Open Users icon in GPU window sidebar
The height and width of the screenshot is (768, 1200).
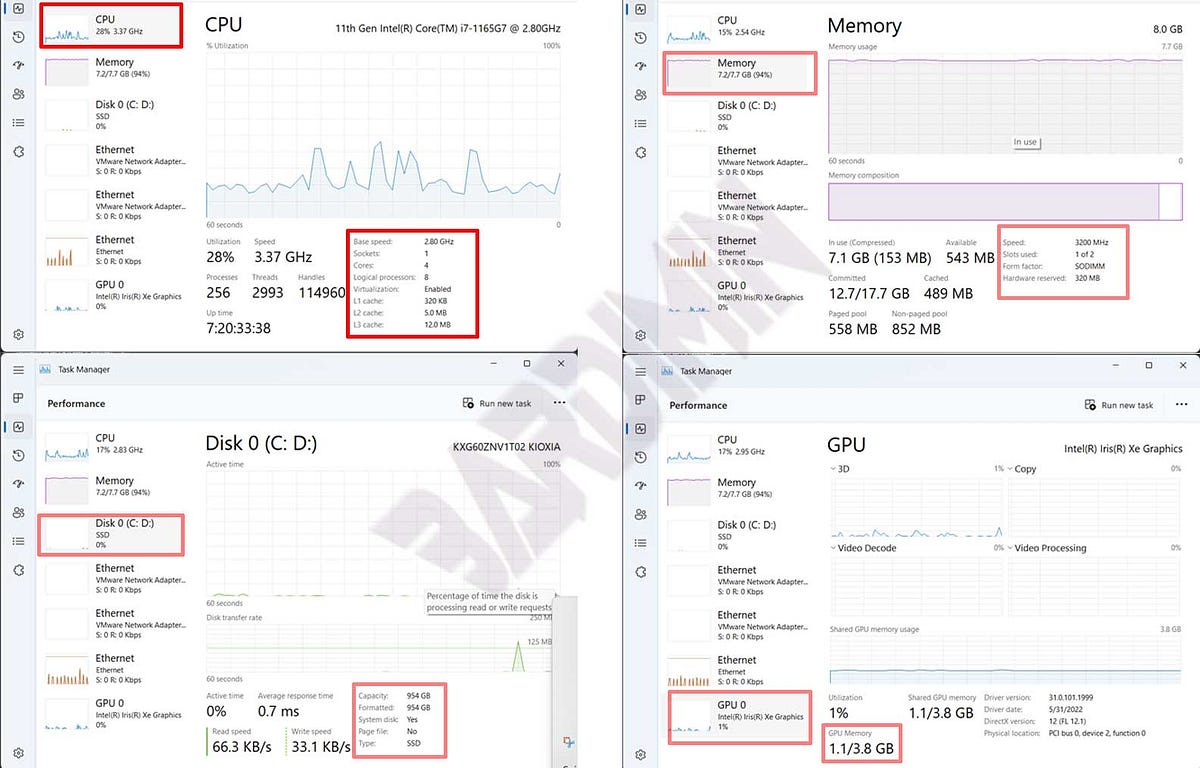click(640, 514)
